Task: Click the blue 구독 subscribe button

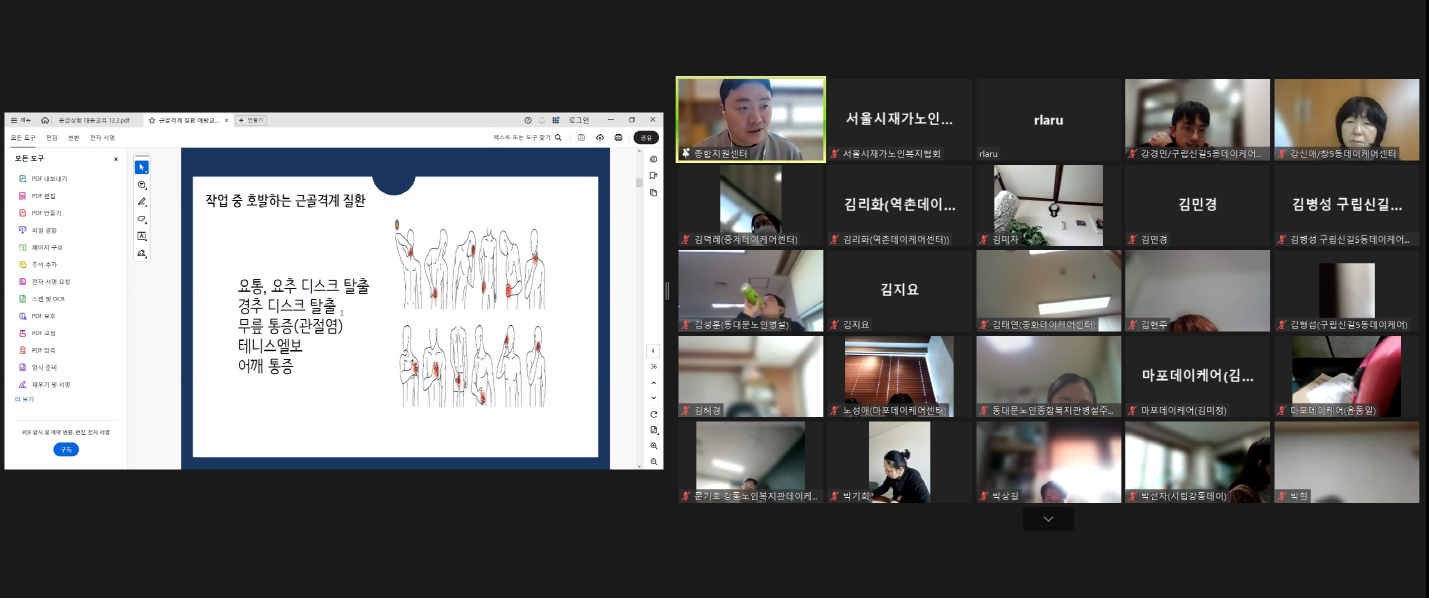Action: 66,450
